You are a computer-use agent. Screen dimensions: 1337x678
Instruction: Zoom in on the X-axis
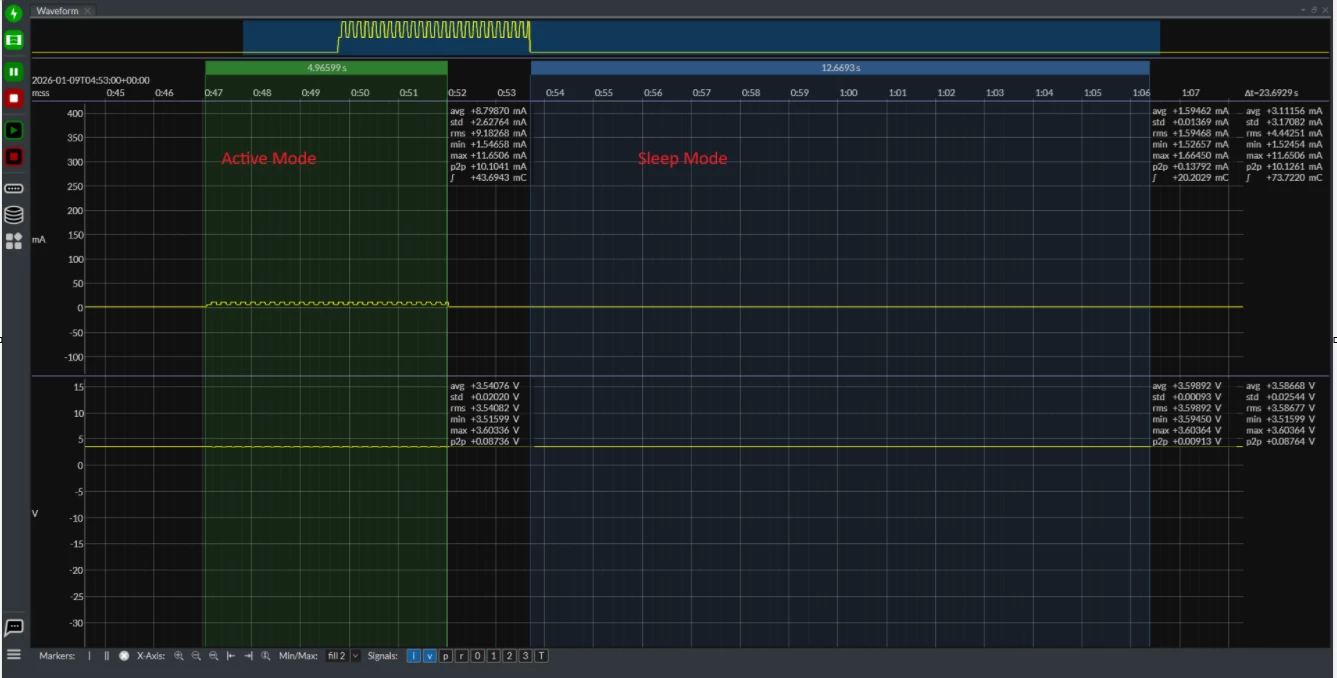179,656
